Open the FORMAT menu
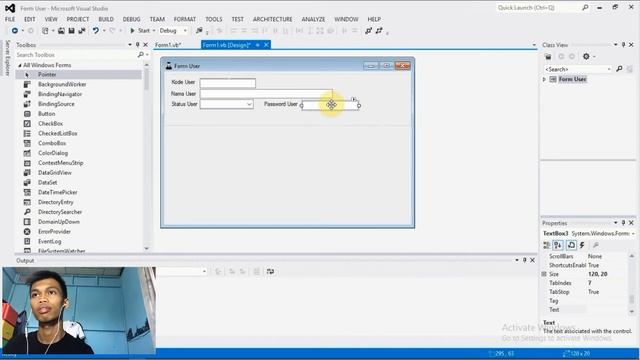 [x=184, y=19]
